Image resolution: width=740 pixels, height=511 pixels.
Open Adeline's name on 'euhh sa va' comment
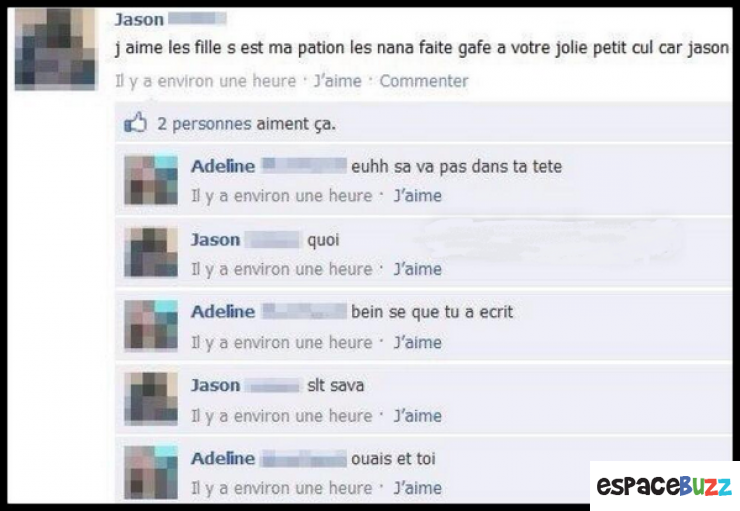(x=223, y=166)
